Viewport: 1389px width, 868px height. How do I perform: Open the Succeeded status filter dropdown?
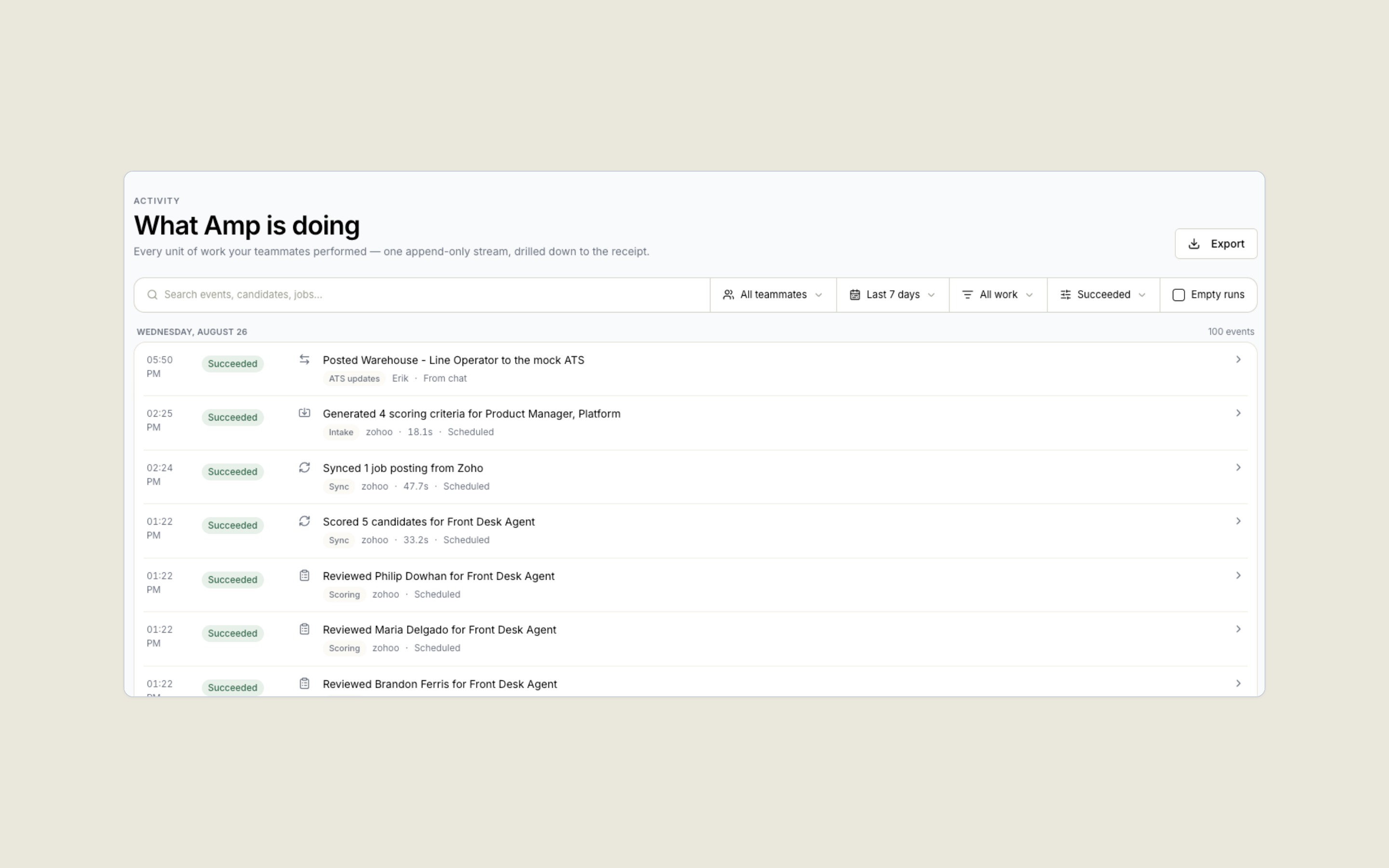click(1103, 295)
